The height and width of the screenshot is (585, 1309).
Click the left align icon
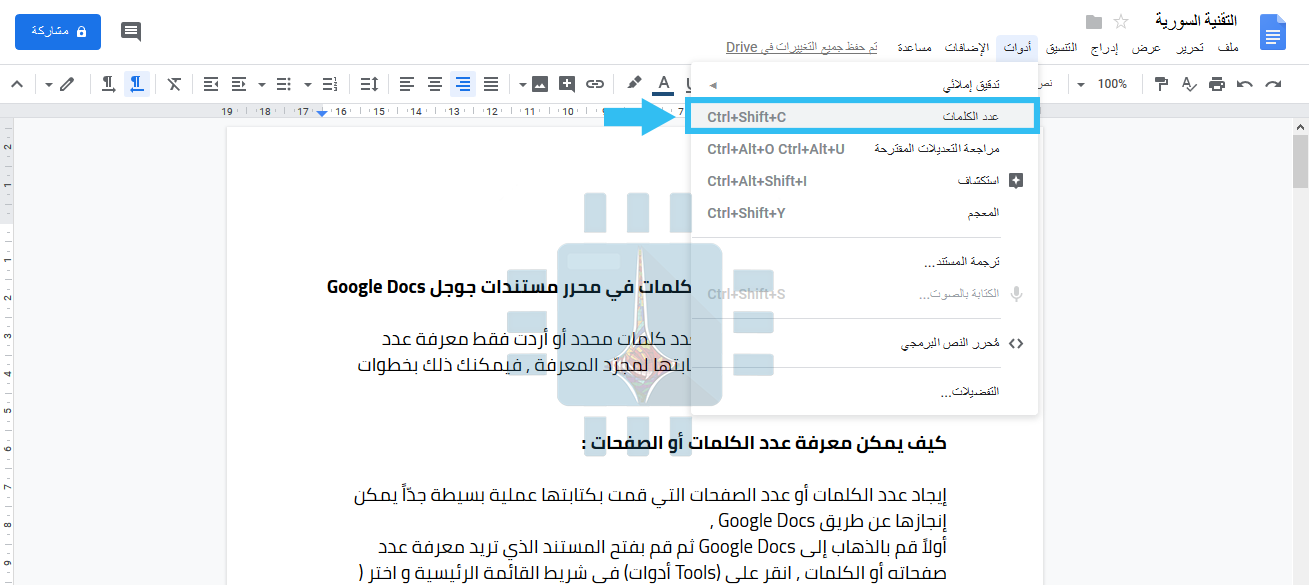click(x=406, y=84)
